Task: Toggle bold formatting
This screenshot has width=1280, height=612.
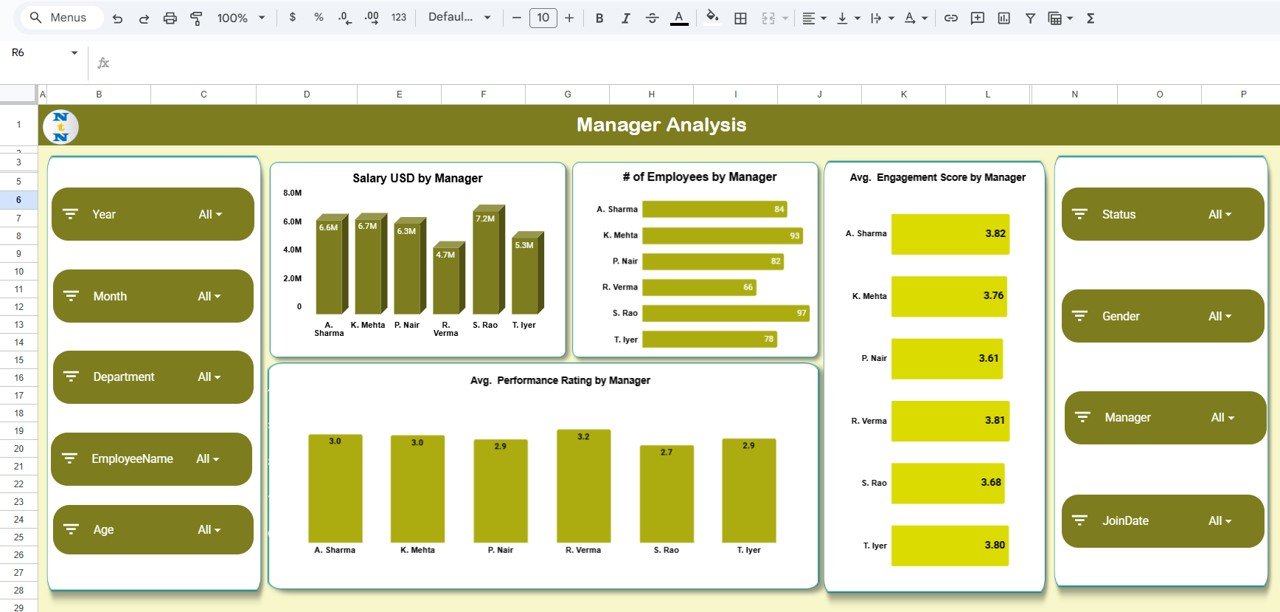Action: coord(599,18)
